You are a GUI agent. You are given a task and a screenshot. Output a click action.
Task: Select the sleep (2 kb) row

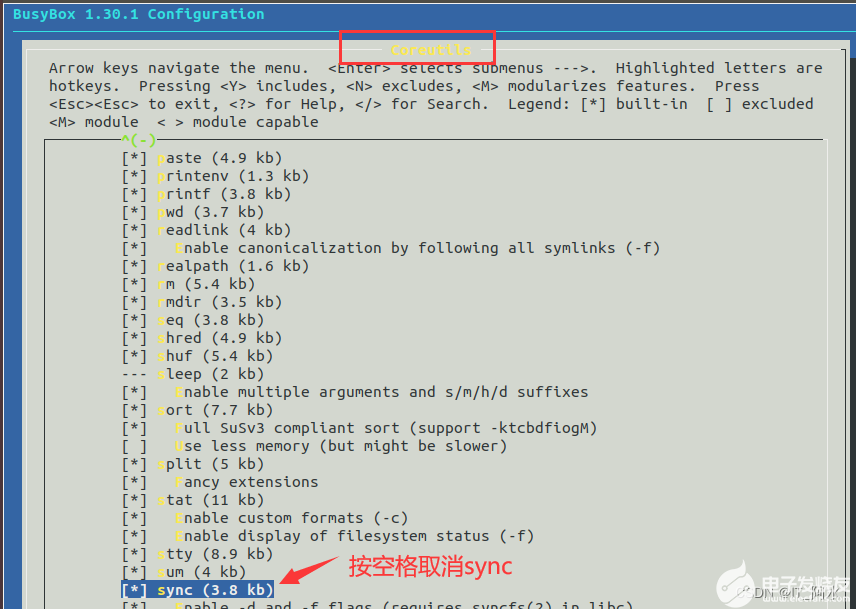[x=193, y=374]
